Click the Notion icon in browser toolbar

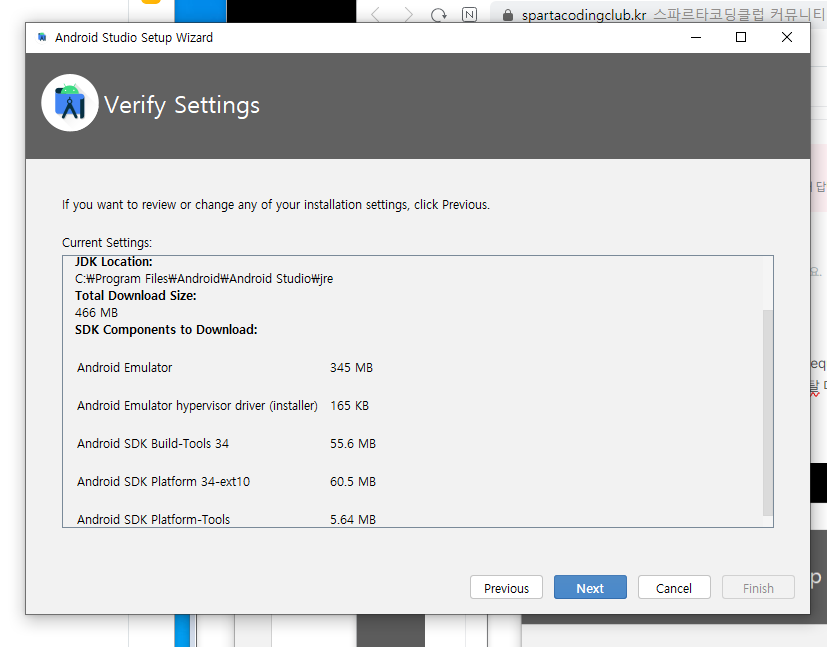pos(469,15)
